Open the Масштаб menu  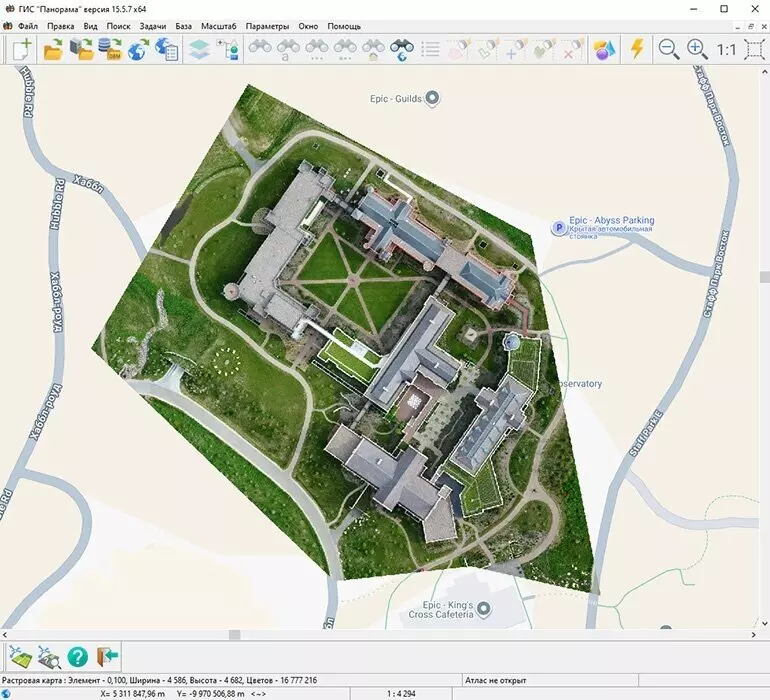coord(219,26)
